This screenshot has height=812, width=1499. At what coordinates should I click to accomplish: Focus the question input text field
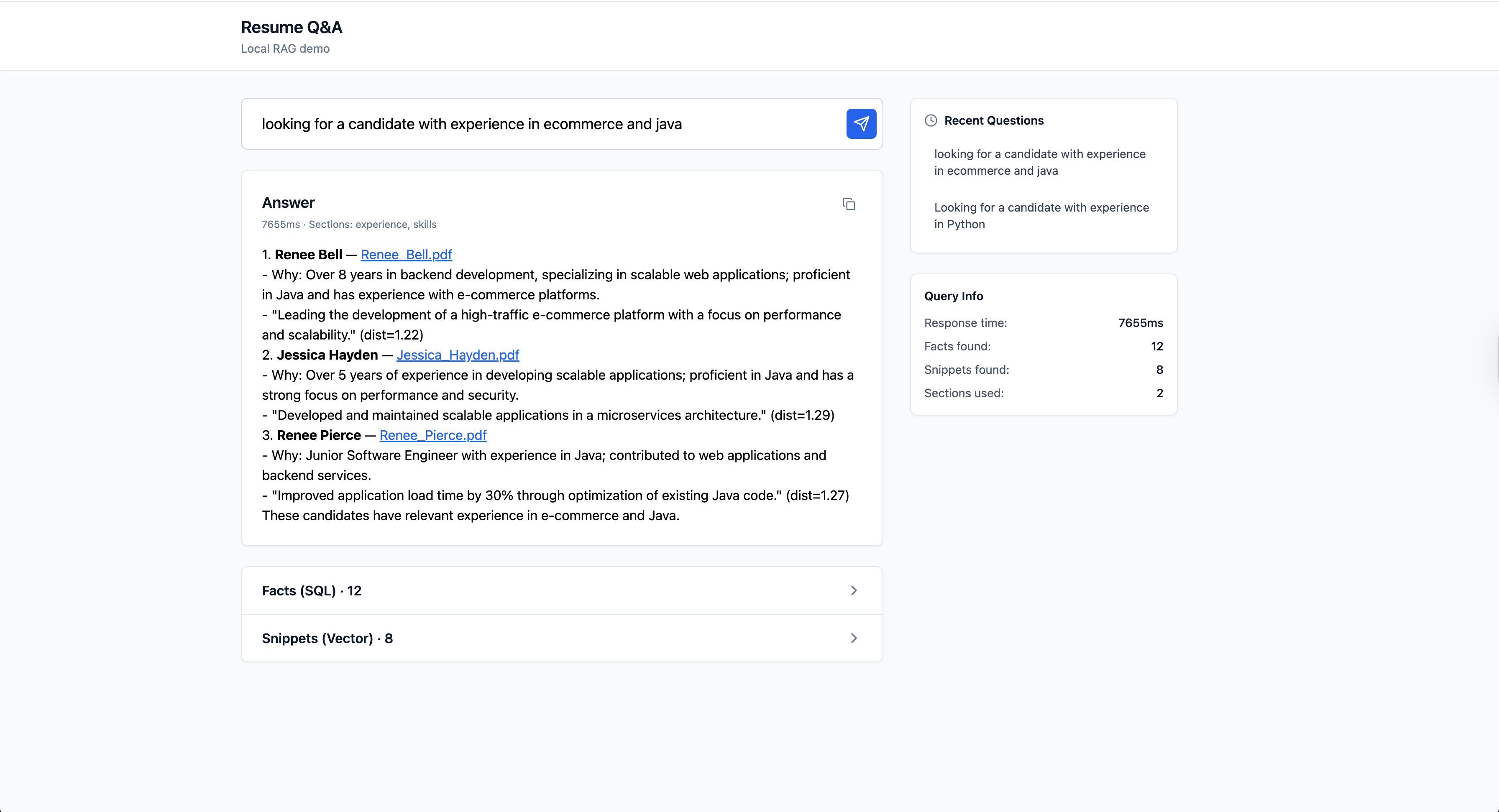pyautogui.click(x=541, y=124)
